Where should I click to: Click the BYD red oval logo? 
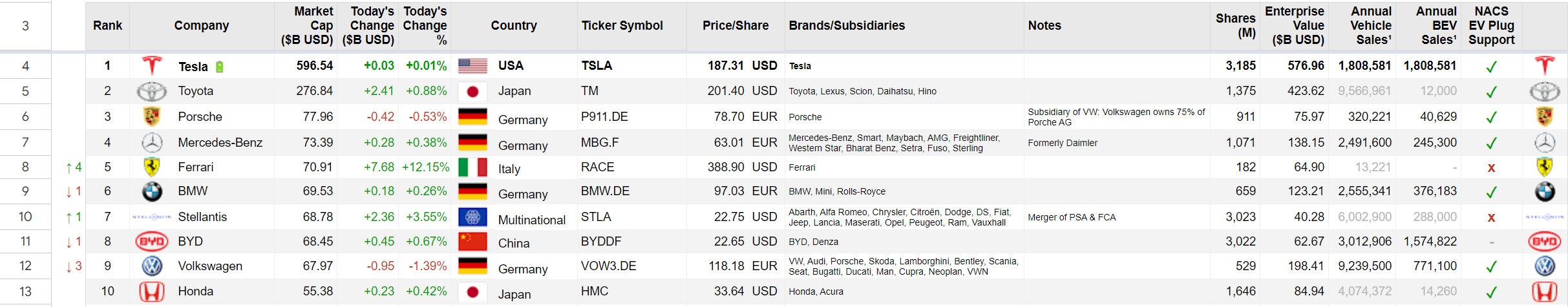coord(152,242)
